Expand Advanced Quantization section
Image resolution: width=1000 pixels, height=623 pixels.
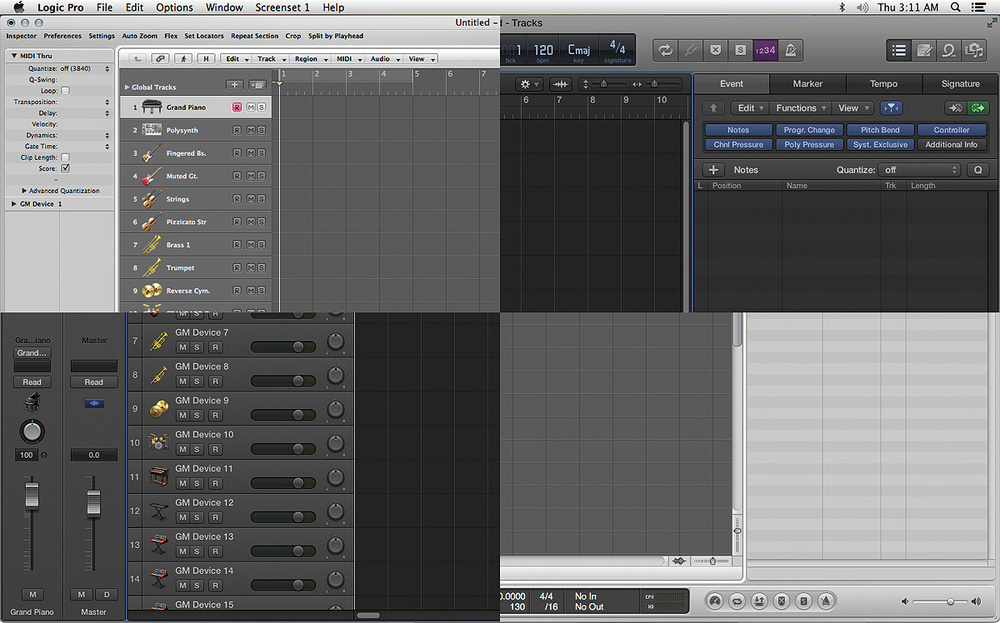point(24,190)
